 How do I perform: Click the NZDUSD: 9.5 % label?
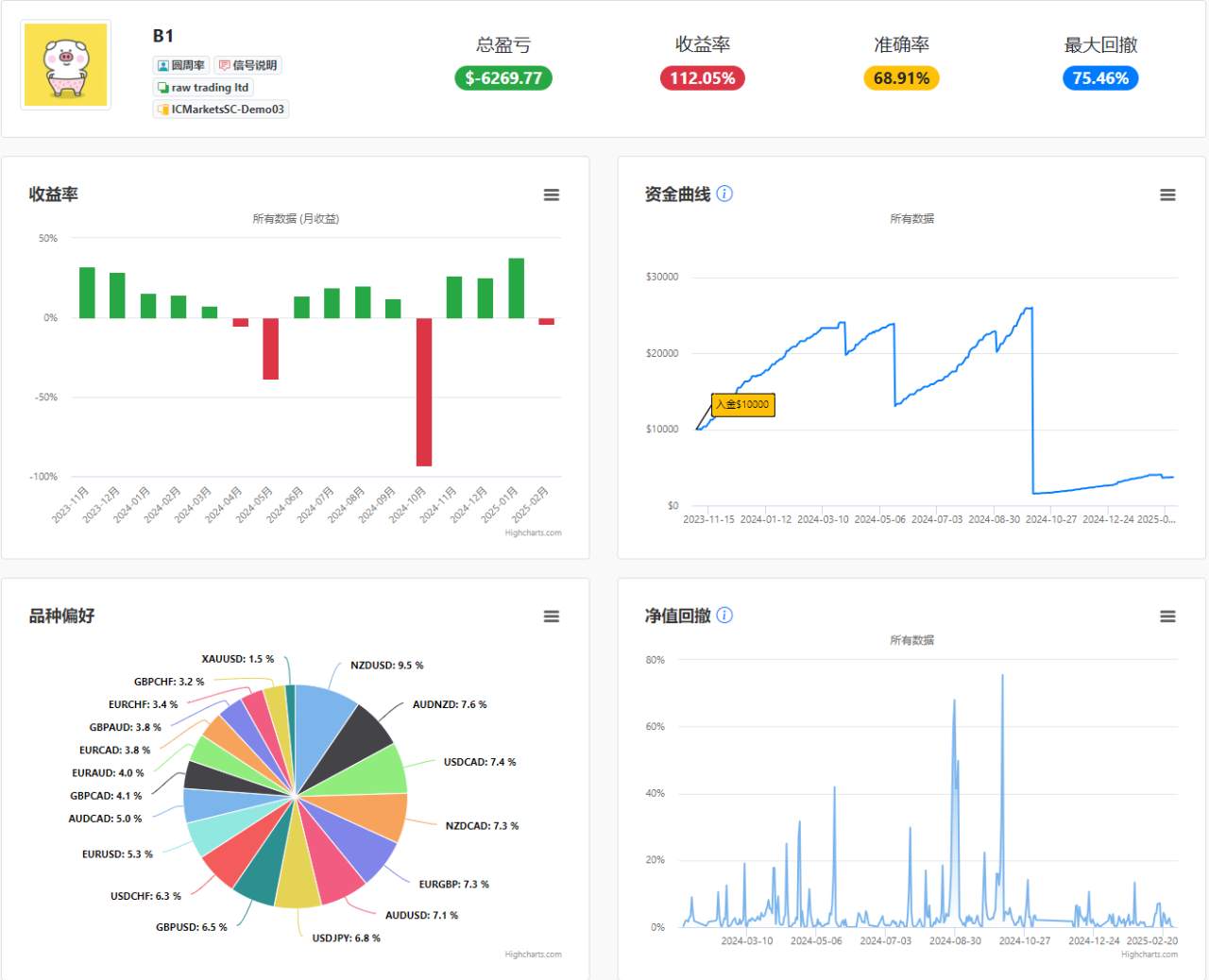(x=387, y=666)
